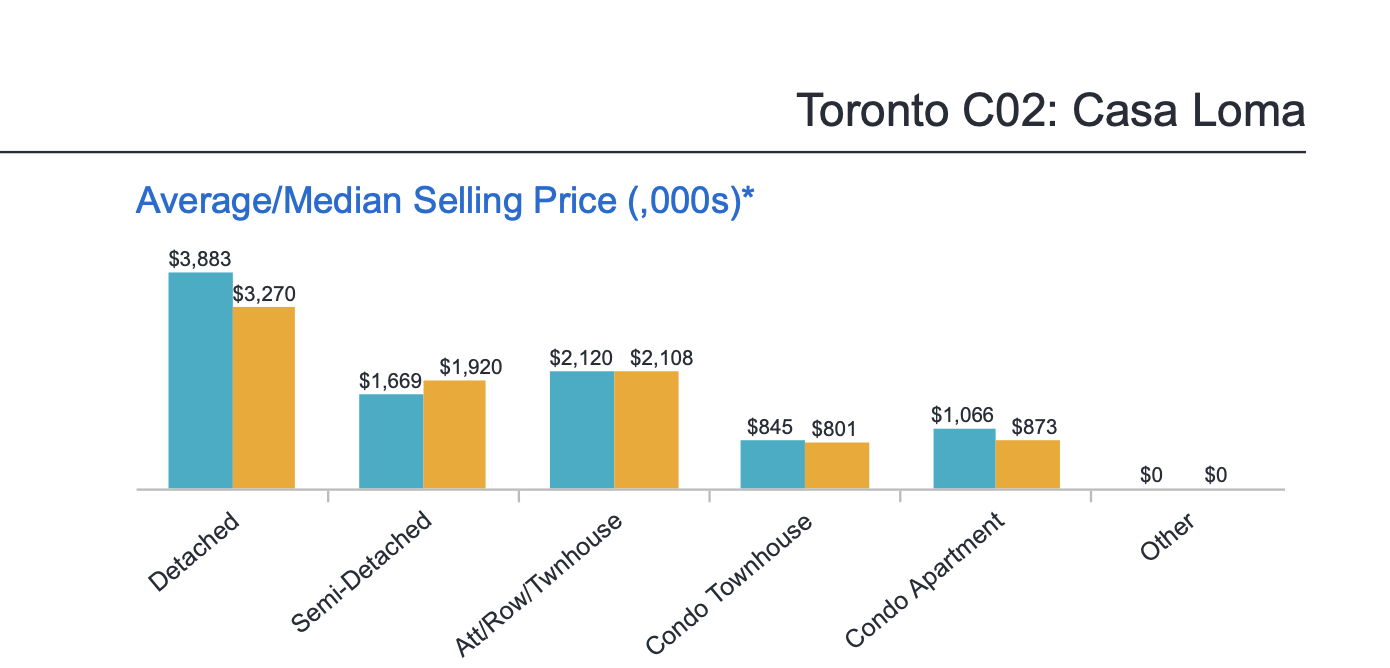This screenshot has height=668, width=1390.
Task: Click the blue Detached bar
Action: tap(200, 380)
